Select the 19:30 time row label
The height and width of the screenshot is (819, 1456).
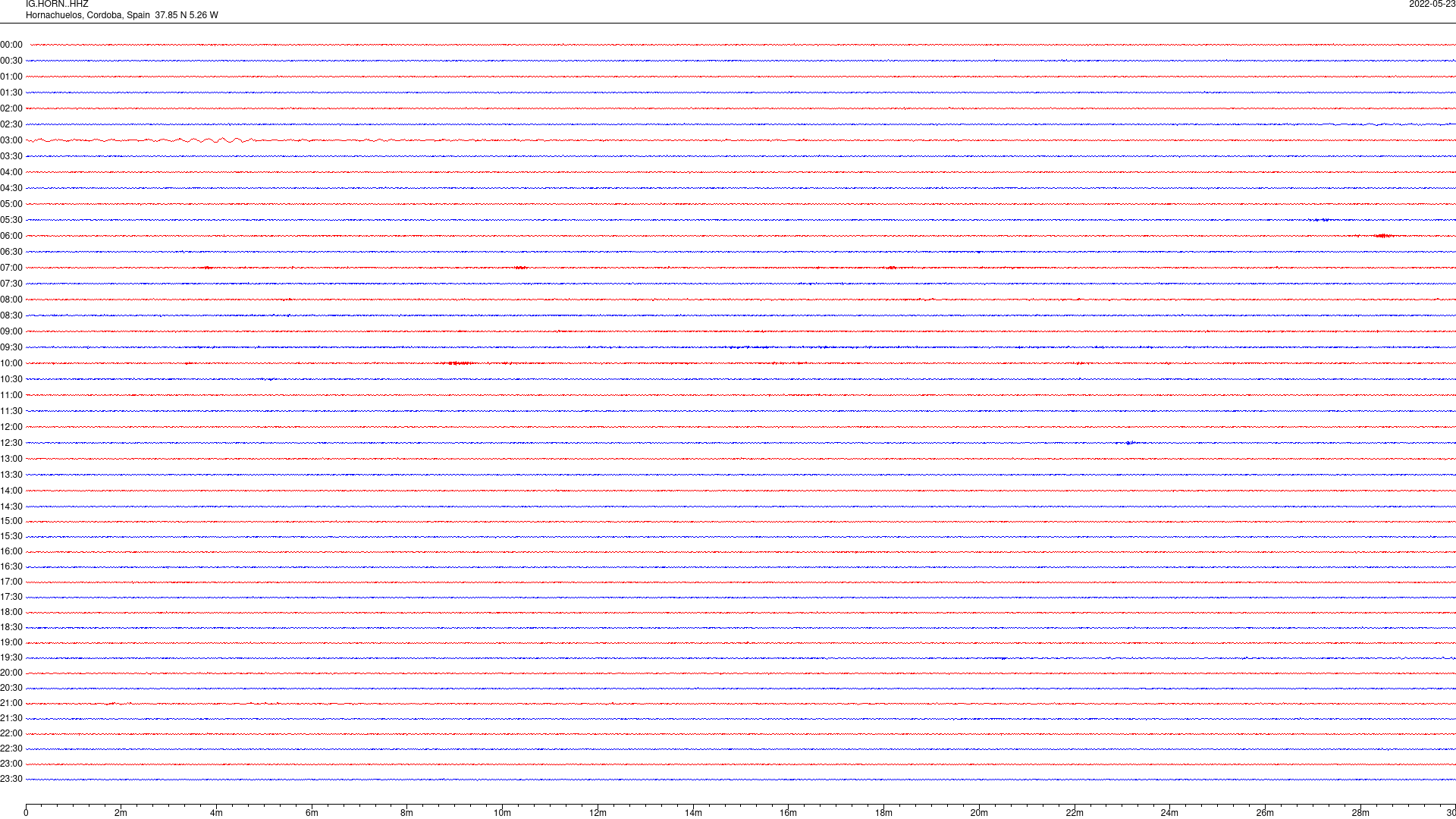click(11, 657)
